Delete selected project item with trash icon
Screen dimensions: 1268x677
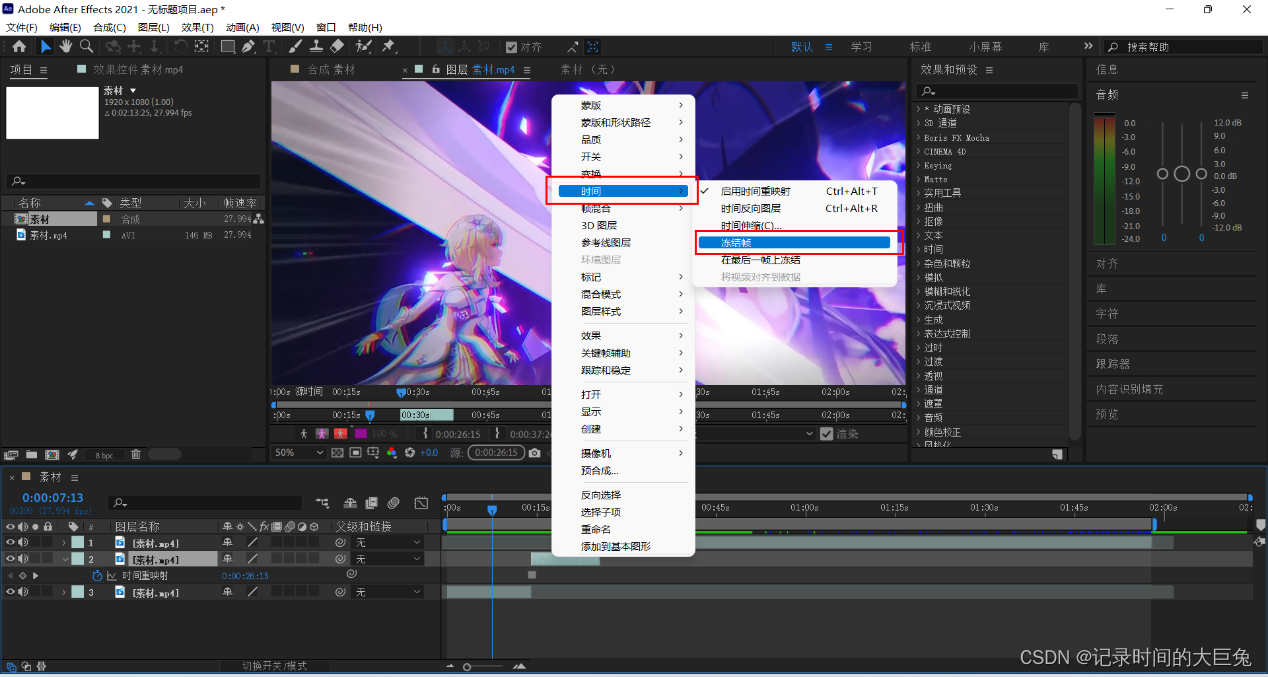(136, 454)
